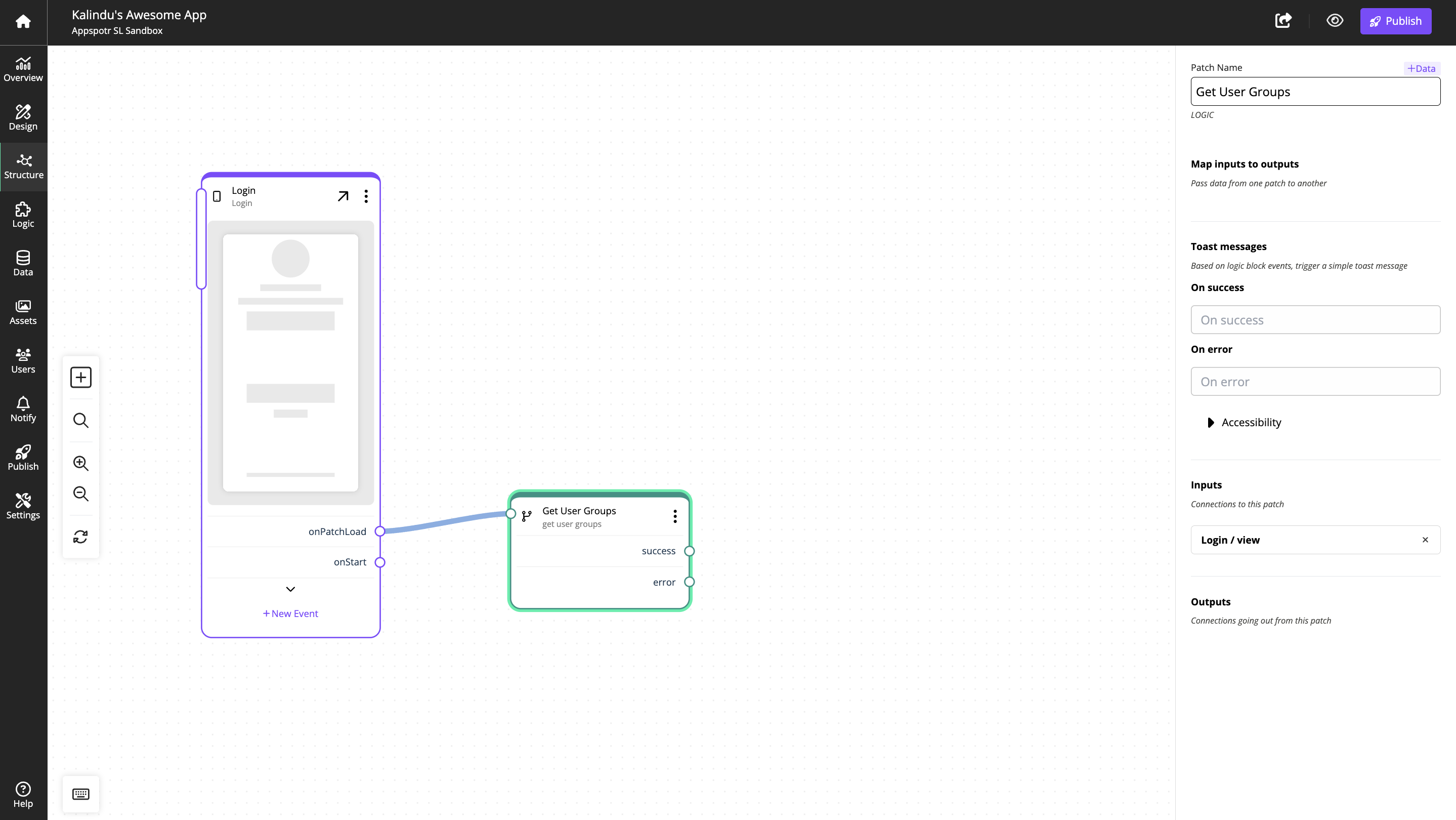The height and width of the screenshot is (820, 1456).
Task: Click the Login screen three-dot menu
Action: [366, 196]
